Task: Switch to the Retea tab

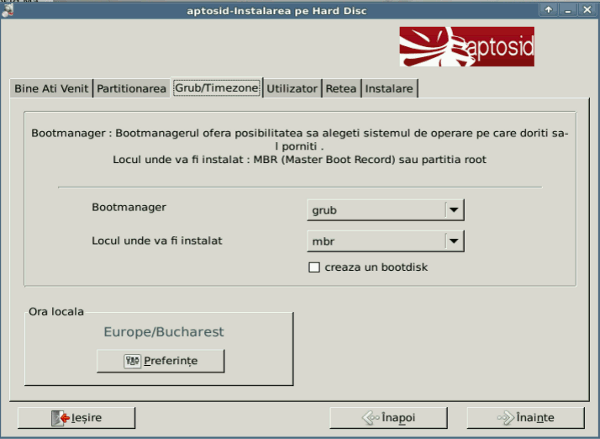Action: pos(341,88)
